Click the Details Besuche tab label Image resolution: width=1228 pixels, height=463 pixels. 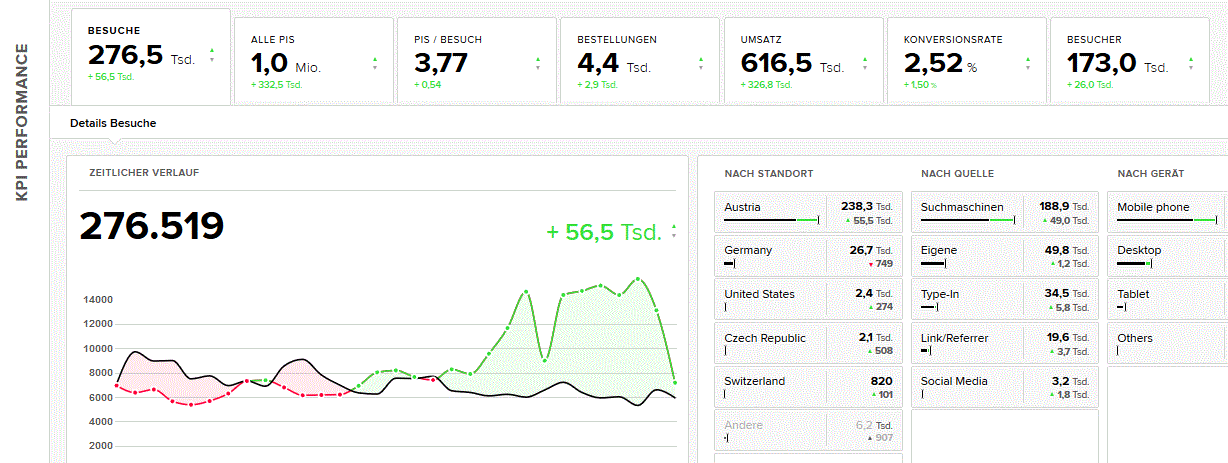(113, 124)
